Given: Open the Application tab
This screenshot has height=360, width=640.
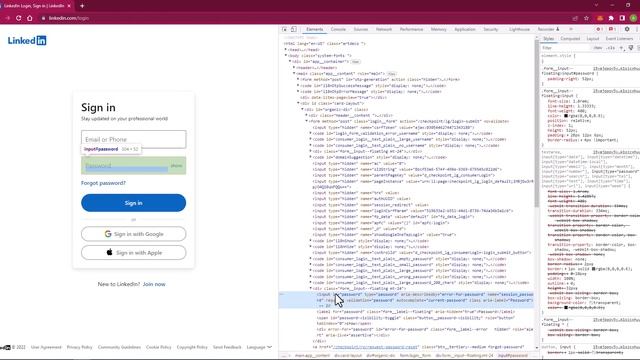Looking at the screenshot, I should click(464, 29).
